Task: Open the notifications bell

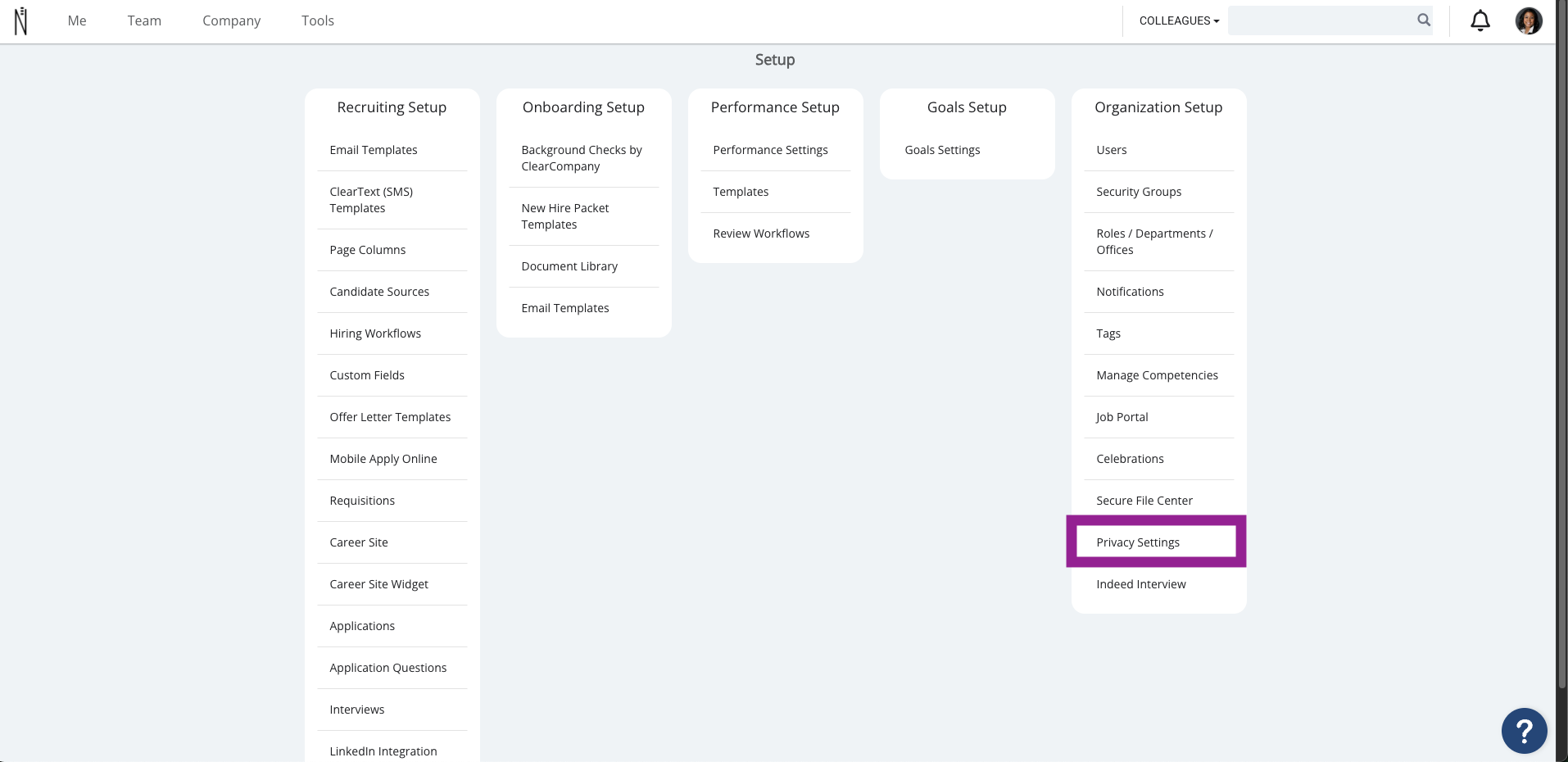Action: pos(1480,20)
